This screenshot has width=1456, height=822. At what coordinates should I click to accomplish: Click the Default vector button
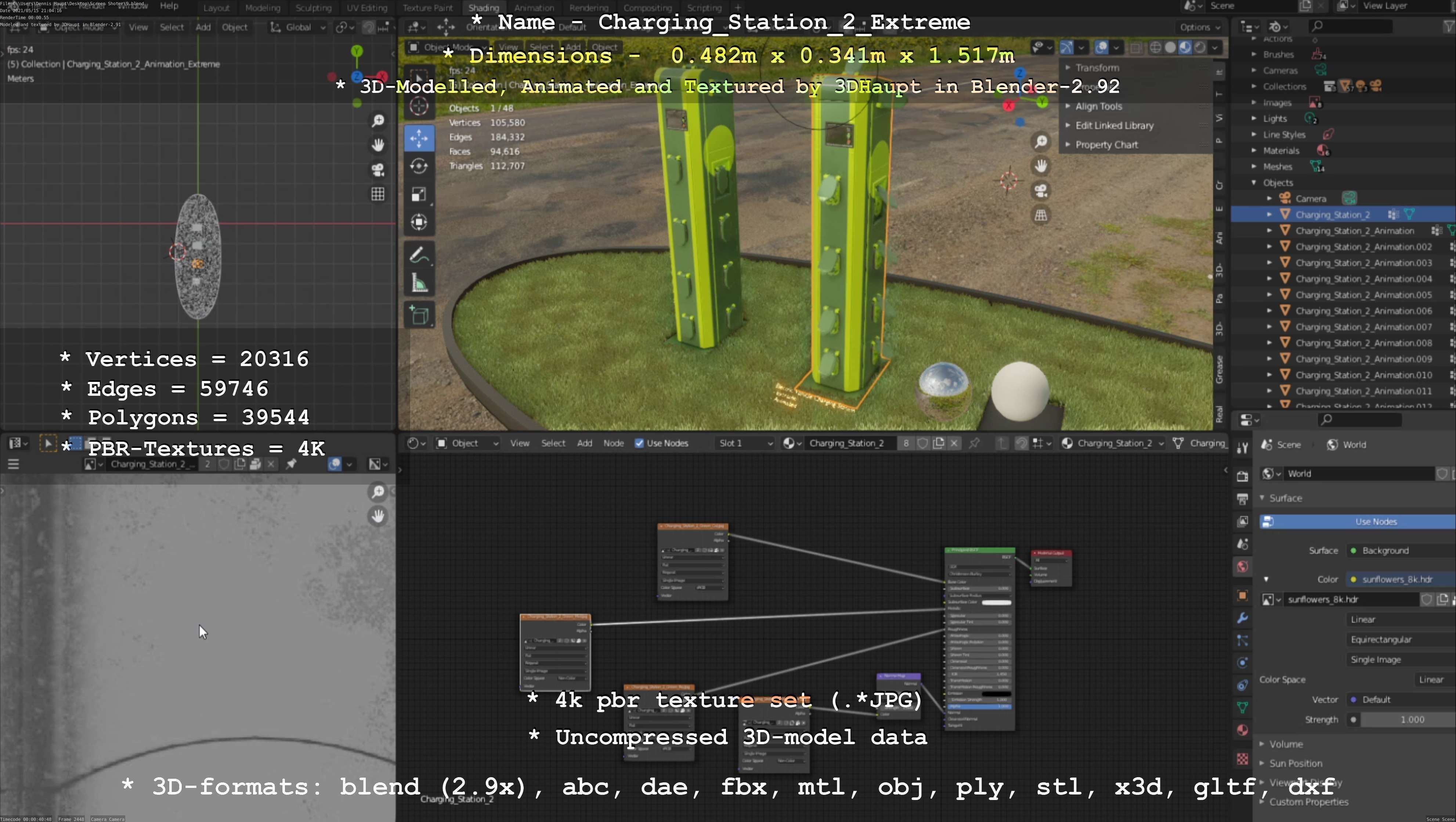click(1402, 699)
